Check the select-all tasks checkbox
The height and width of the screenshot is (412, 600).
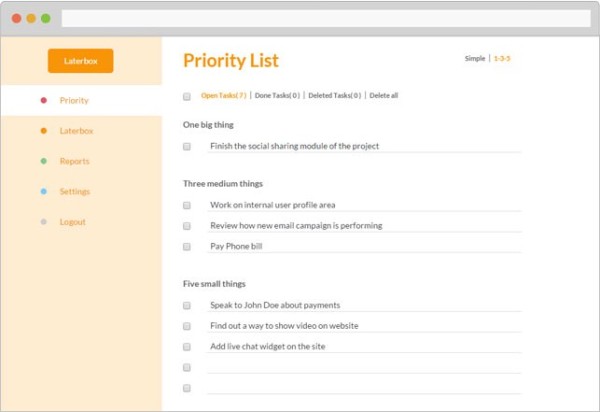pyautogui.click(x=187, y=96)
